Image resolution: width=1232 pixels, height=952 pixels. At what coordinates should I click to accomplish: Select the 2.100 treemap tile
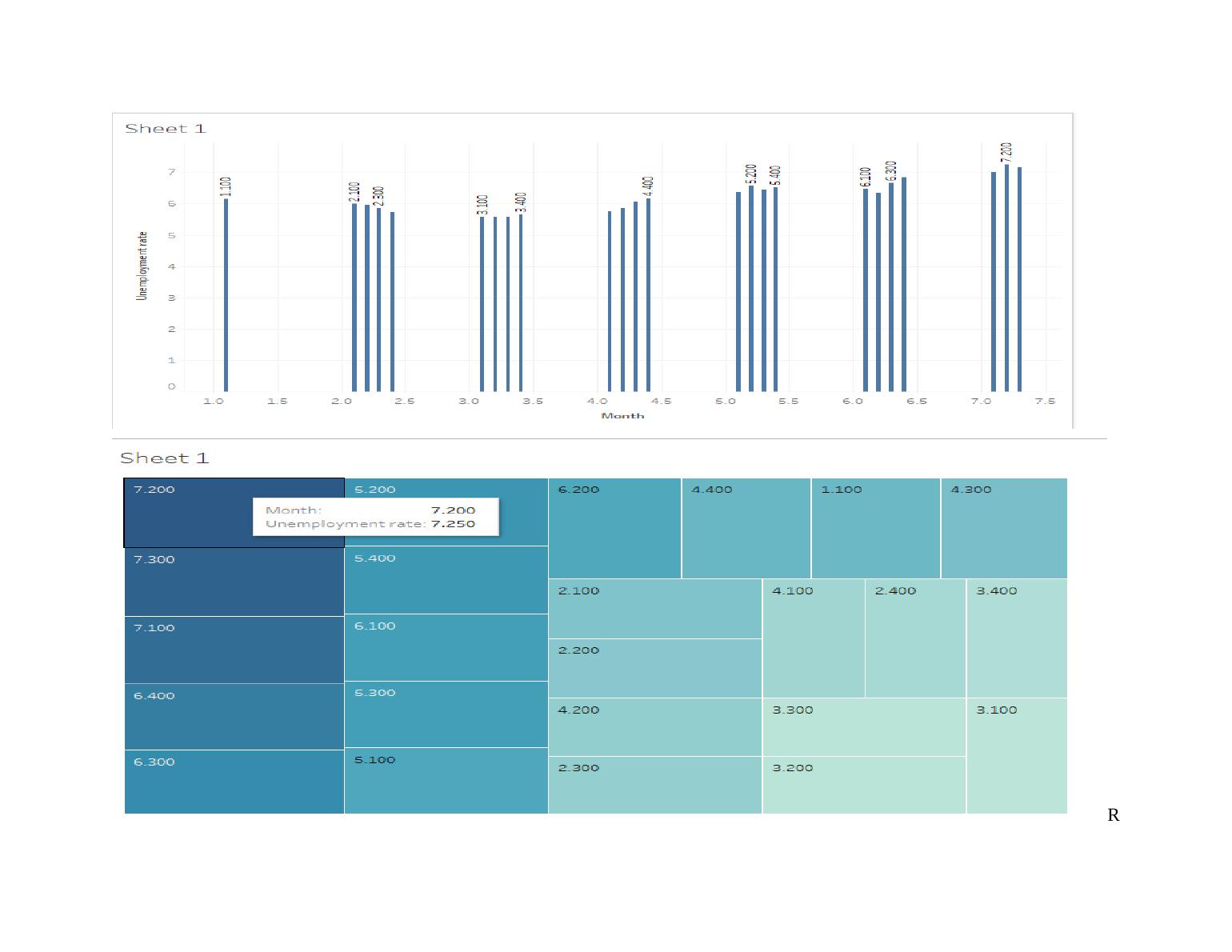click(x=654, y=609)
